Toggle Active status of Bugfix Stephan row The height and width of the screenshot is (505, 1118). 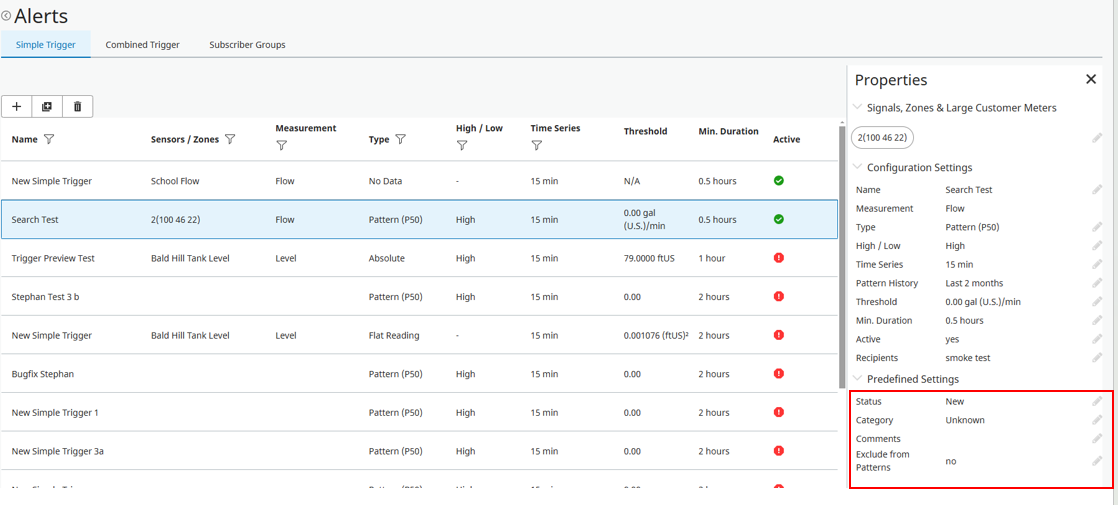[779, 374]
